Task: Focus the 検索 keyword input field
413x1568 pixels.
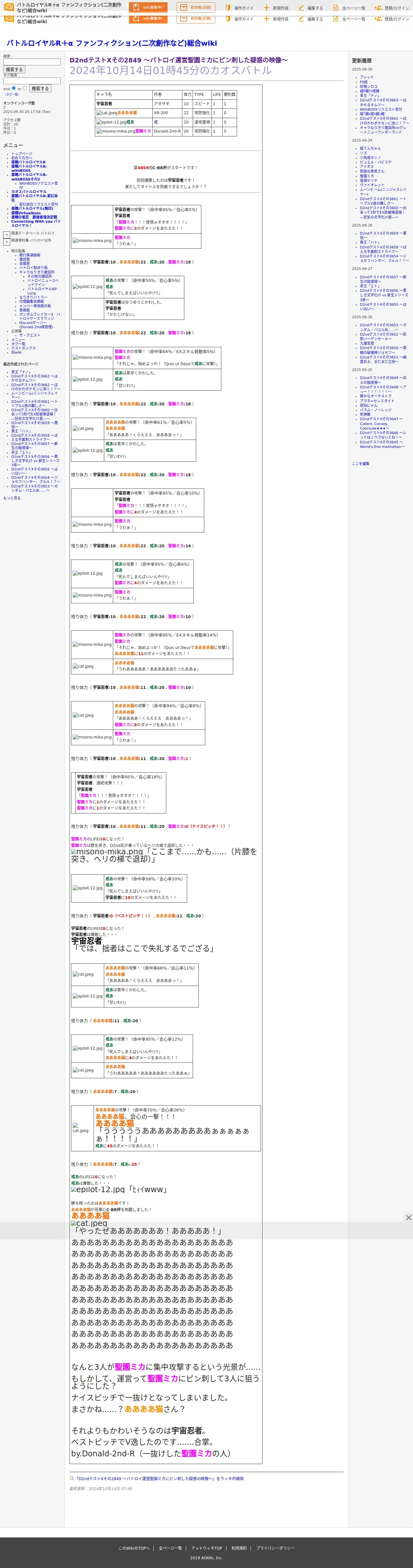Action: (x=32, y=61)
